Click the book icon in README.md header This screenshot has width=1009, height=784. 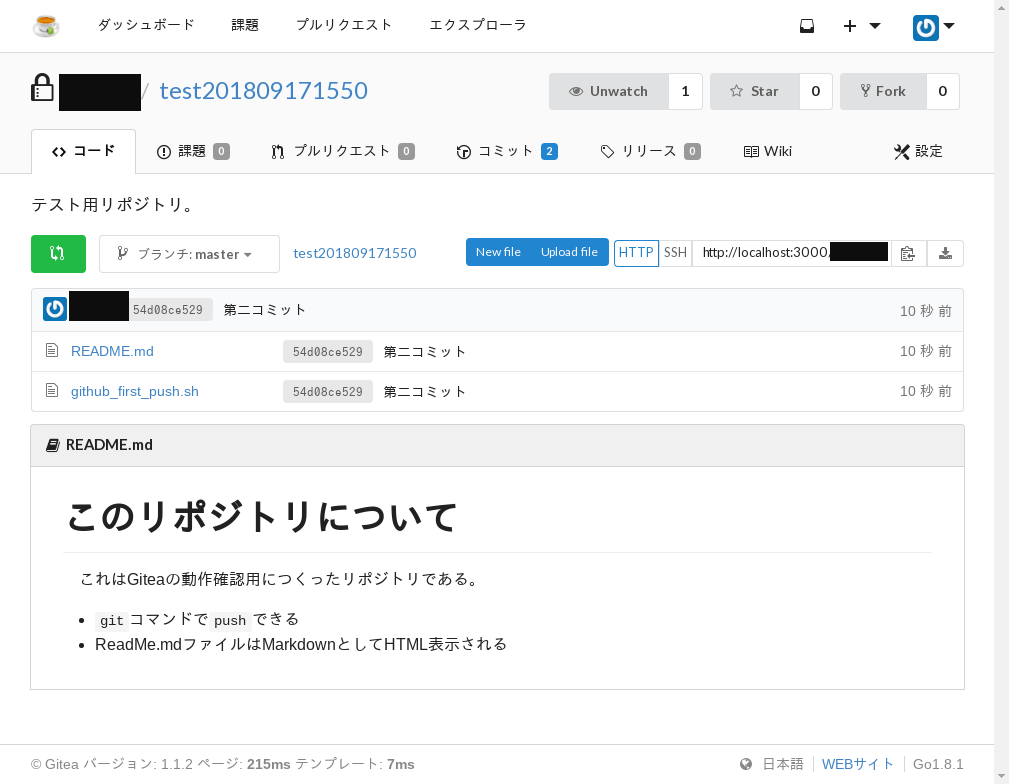pos(53,445)
